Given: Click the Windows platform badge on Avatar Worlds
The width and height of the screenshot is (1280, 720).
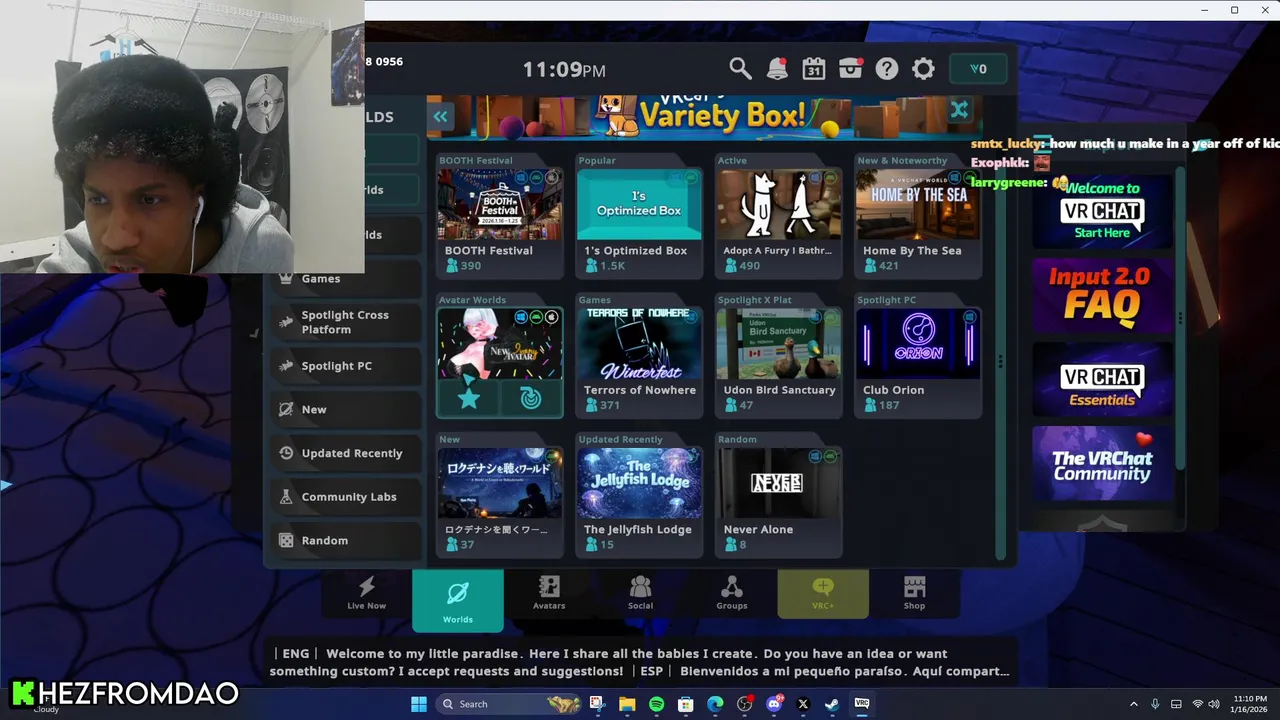Looking at the screenshot, I should (x=521, y=317).
